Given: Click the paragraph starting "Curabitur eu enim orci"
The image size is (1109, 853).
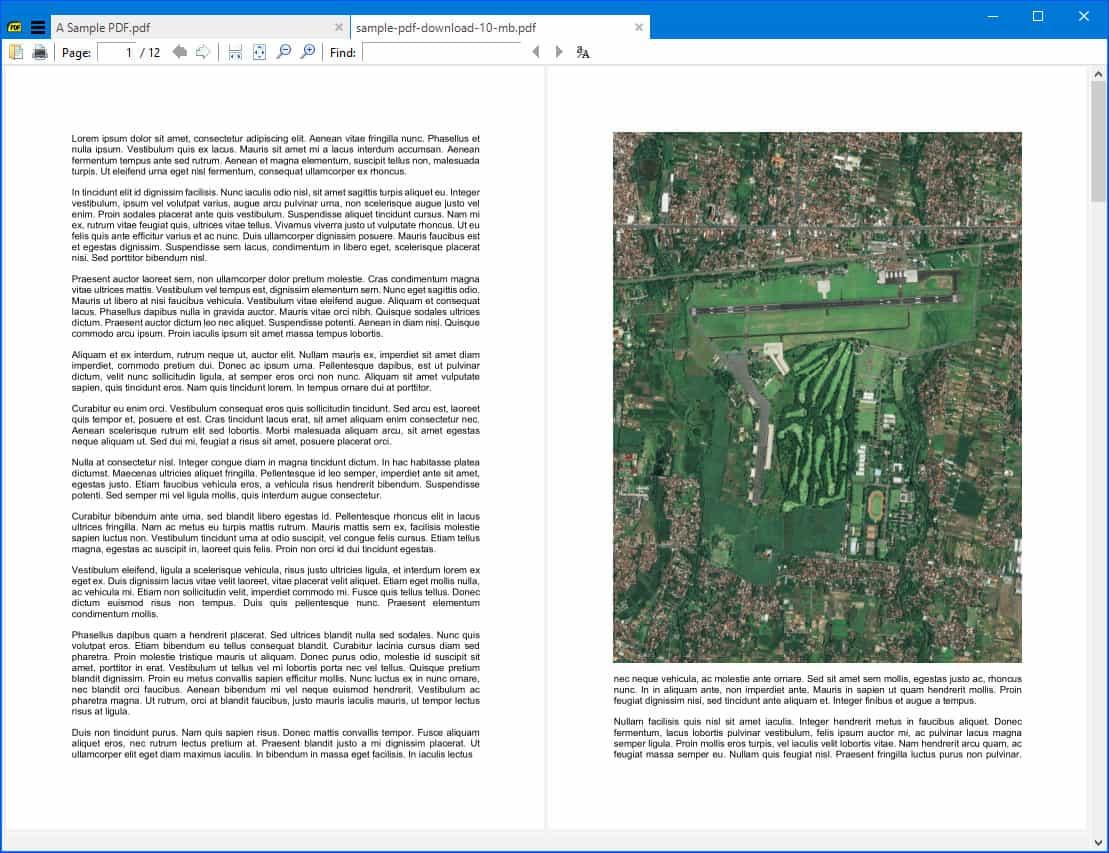Looking at the screenshot, I should pyautogui.click(x=275, y=425).
